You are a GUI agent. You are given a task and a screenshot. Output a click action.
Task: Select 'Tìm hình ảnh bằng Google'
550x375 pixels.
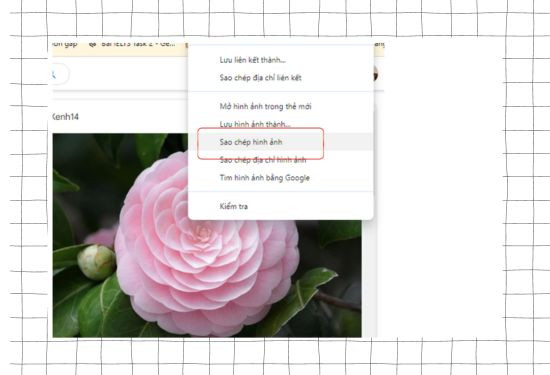pos(281,178)
